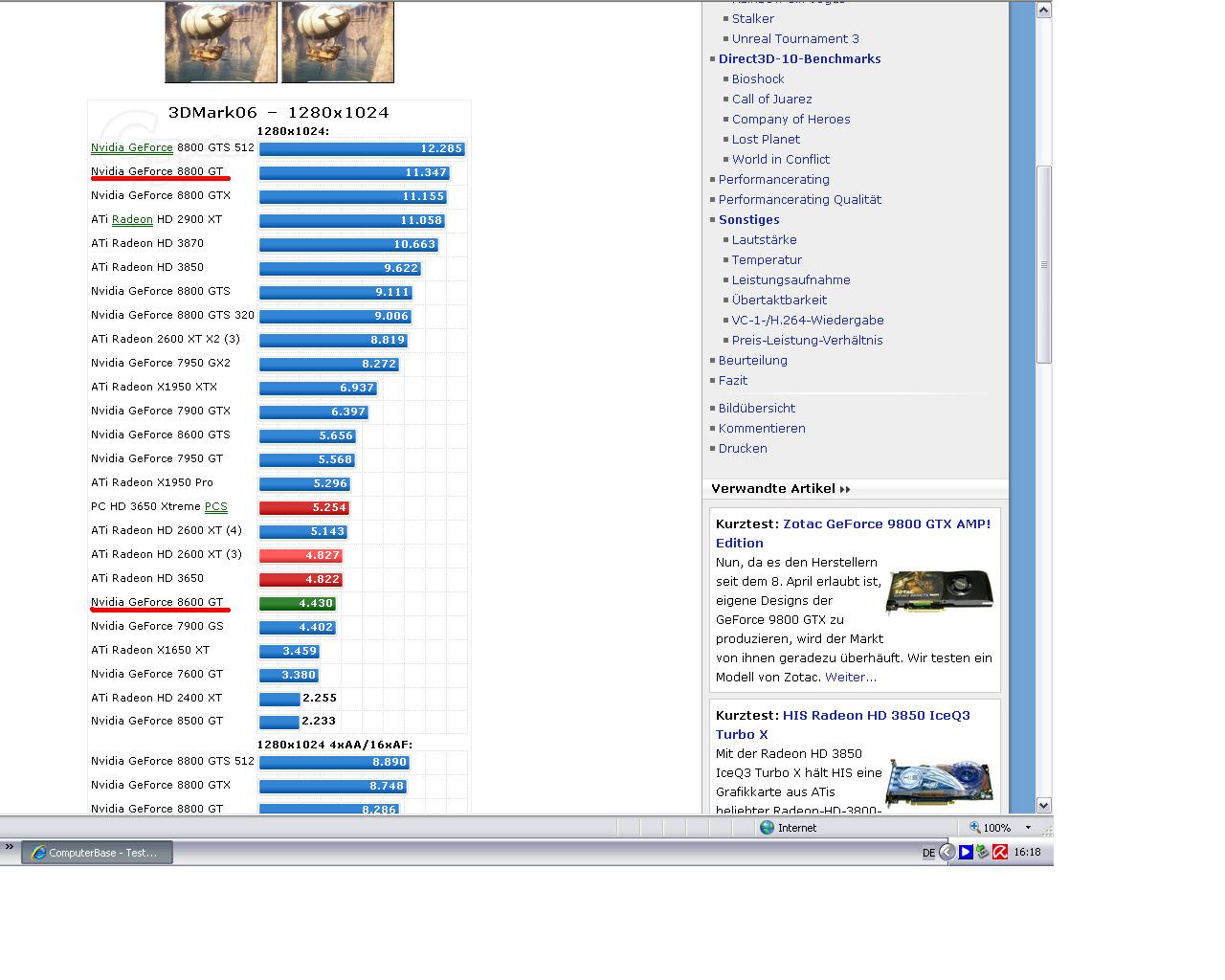Viewport: 1225px width, 980px height.
Task: Click the zoom magnifier icon in status bar
Action: pyautogui.click(x=974, y=828)
